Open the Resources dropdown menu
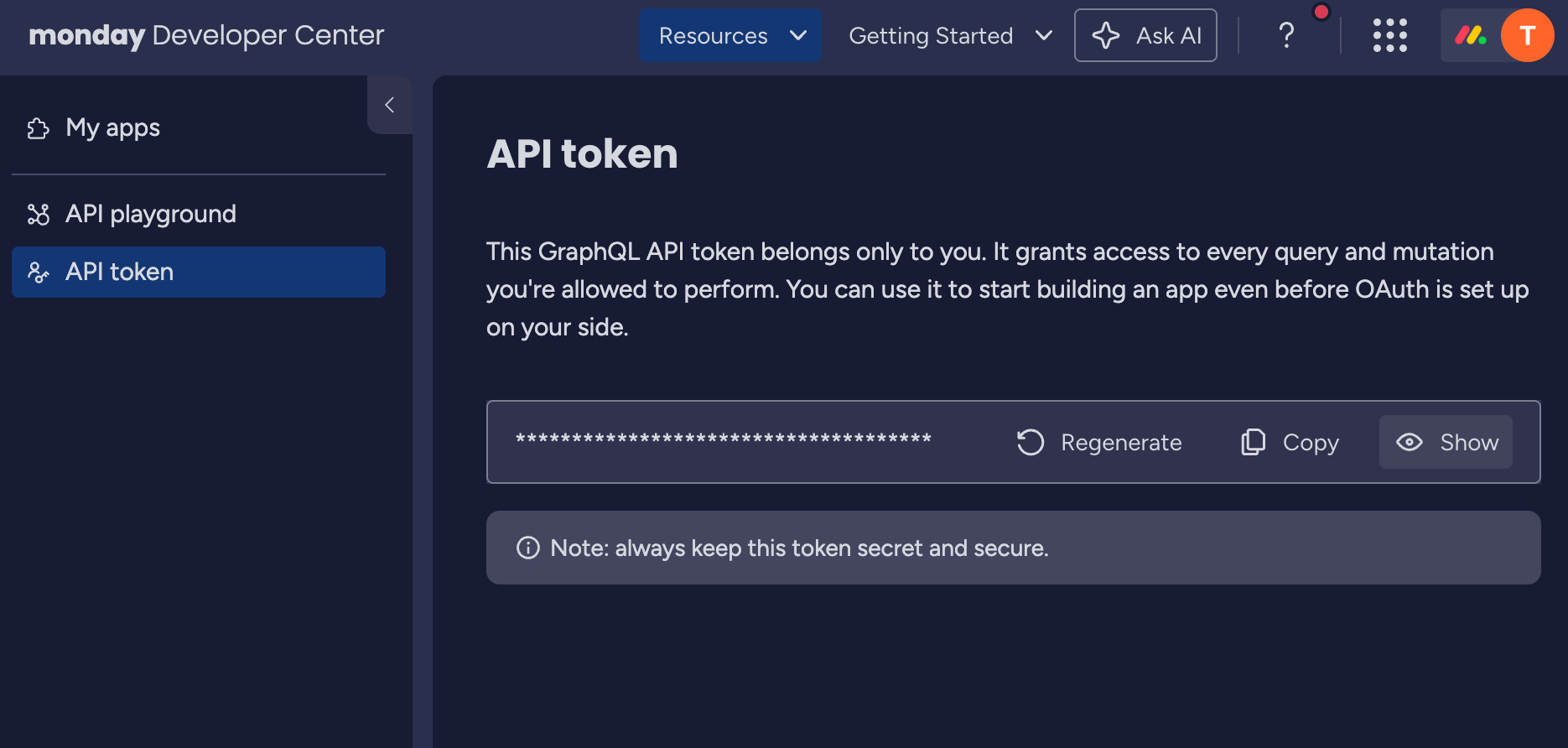Image resolution: width=1568 pixels, height=748 pixels. [729, 35]
